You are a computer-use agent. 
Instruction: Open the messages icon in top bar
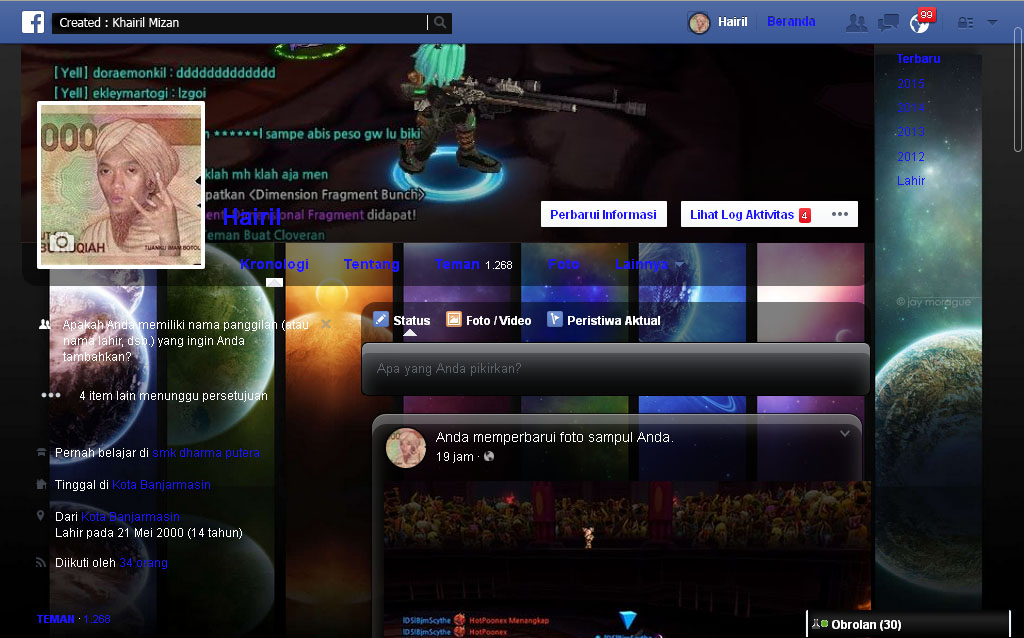pos(888,23)
